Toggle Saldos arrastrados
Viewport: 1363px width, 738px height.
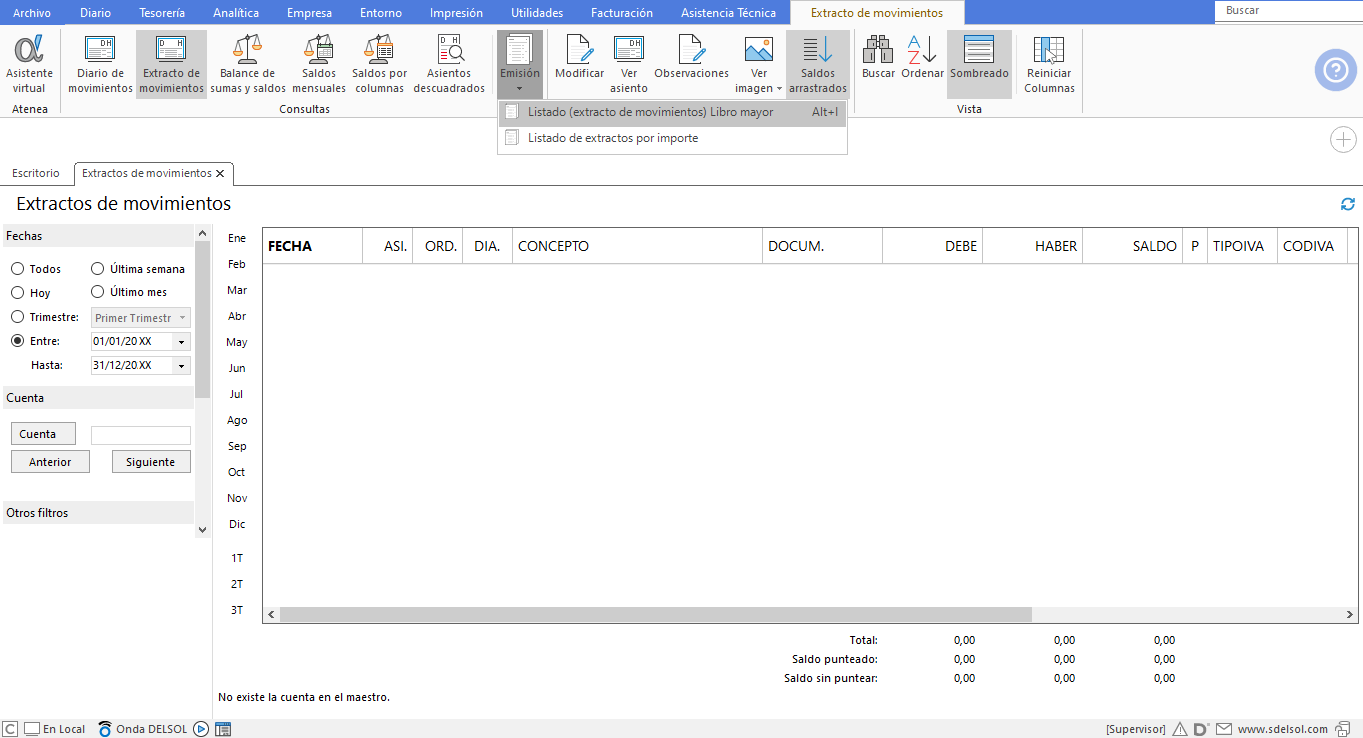pos(818,65)
